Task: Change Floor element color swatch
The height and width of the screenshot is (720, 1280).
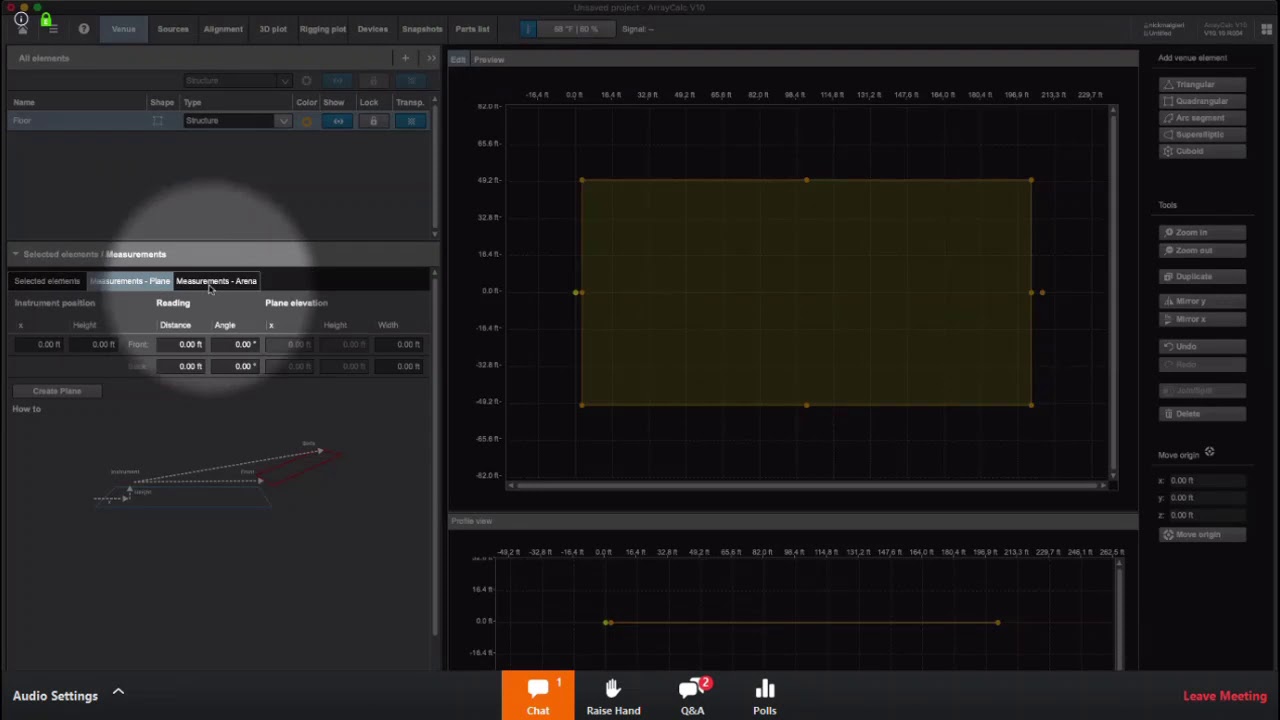Action: click(x=307, y=121)
